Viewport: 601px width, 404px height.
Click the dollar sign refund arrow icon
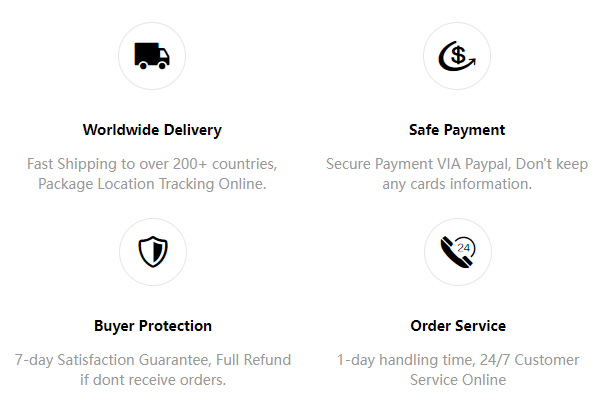457,56
